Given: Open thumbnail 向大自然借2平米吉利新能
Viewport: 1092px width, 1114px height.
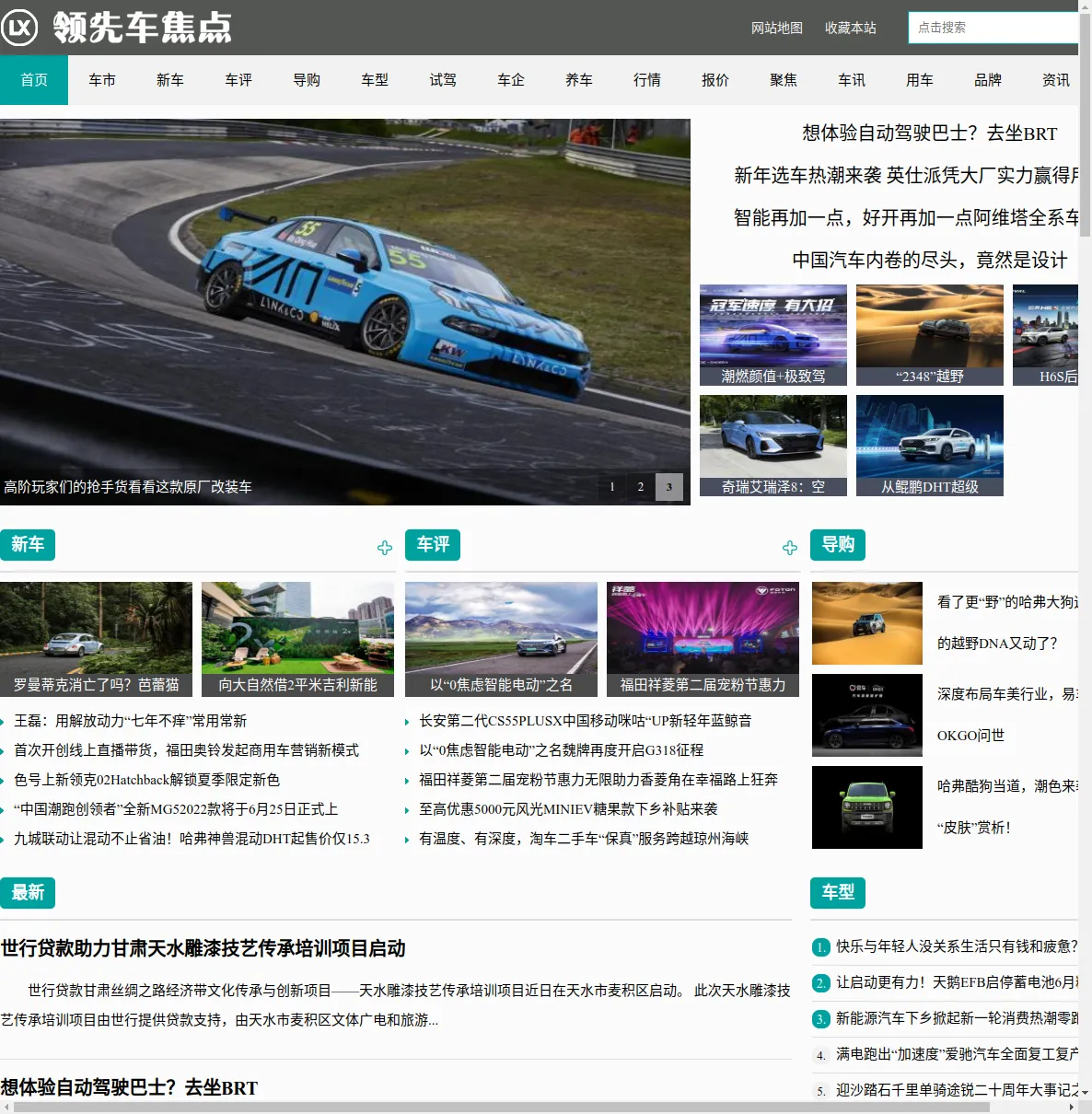Looking at the screenshot, I should coord(297,639).
